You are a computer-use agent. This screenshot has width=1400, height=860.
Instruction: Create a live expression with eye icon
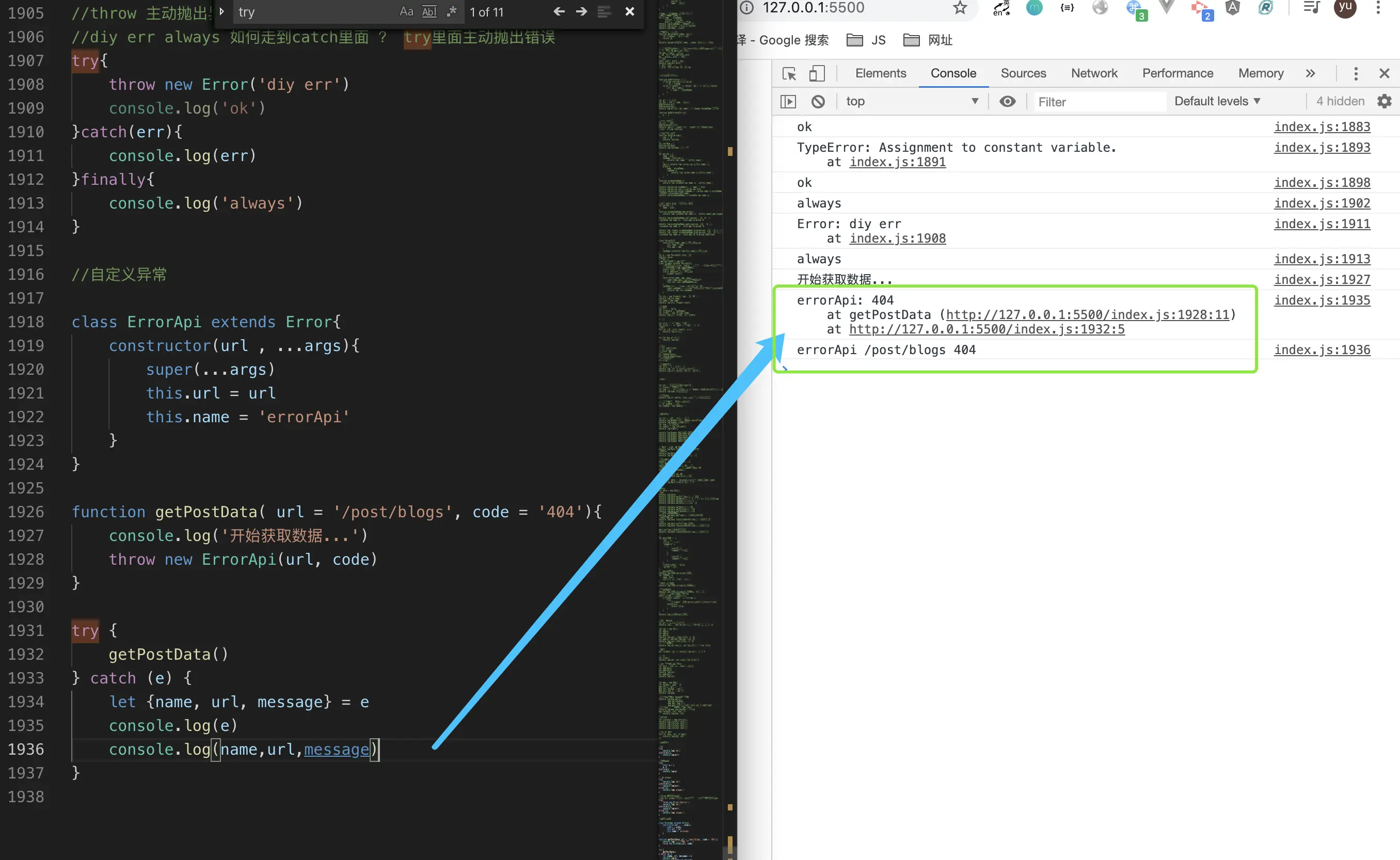1007,101
